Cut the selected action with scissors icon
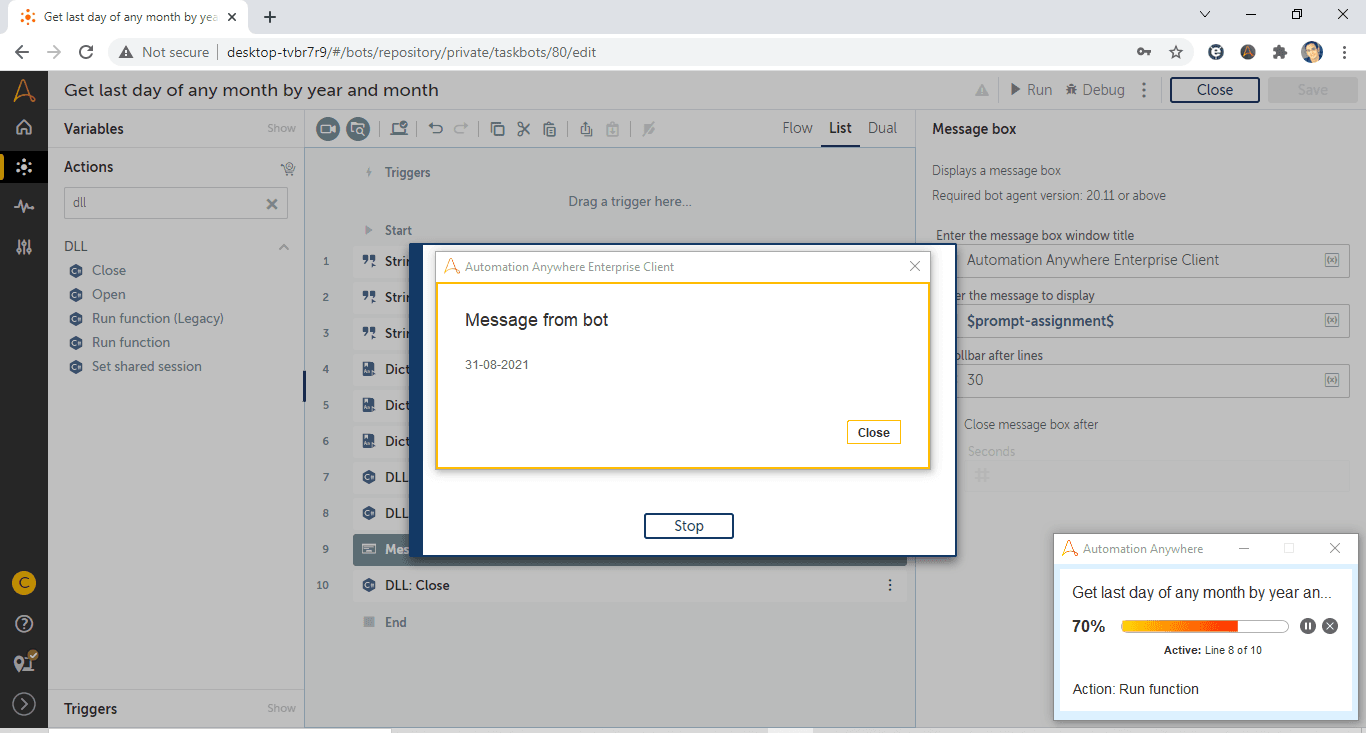The height and width of the screenshot is (733, 1366). tap(523, 128)
